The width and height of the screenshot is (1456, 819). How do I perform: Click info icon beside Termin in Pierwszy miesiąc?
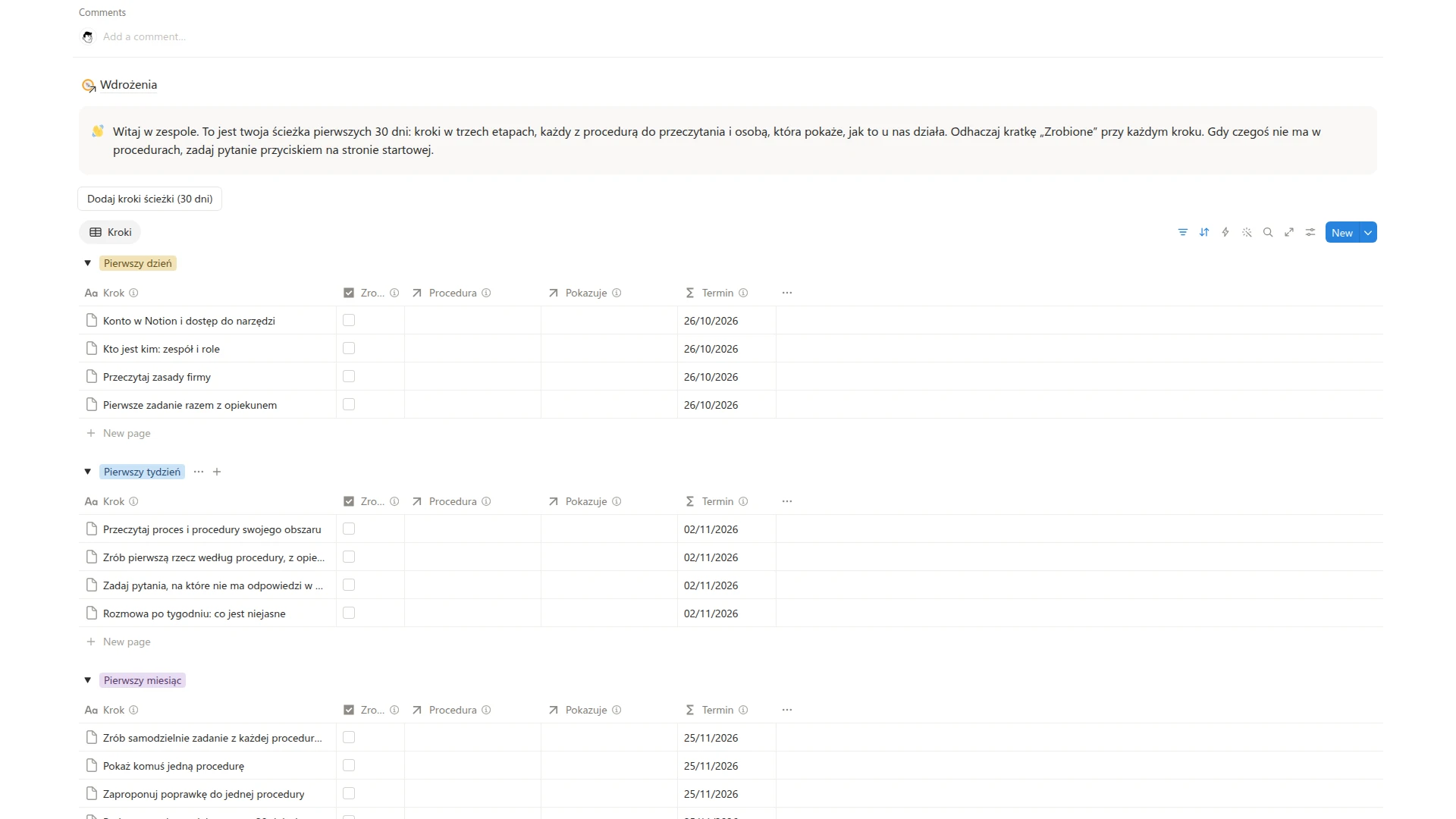(743, 710)
